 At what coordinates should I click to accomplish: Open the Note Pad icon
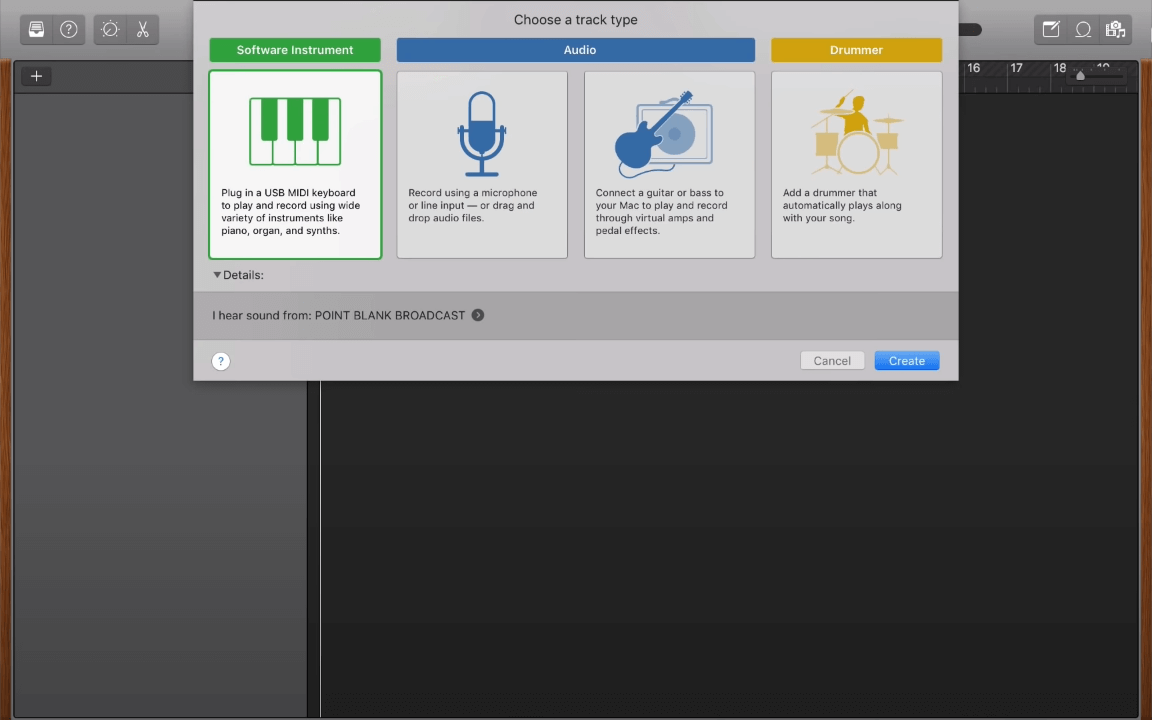[1051, 30]
